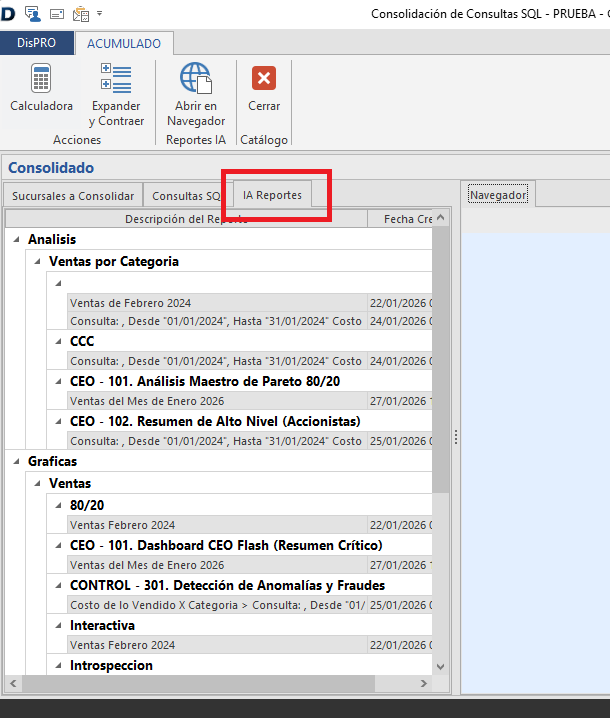This screenshot has width=610, height=718.
Task: Click the vertical scrollbar thumb
Action: point(441,359)
